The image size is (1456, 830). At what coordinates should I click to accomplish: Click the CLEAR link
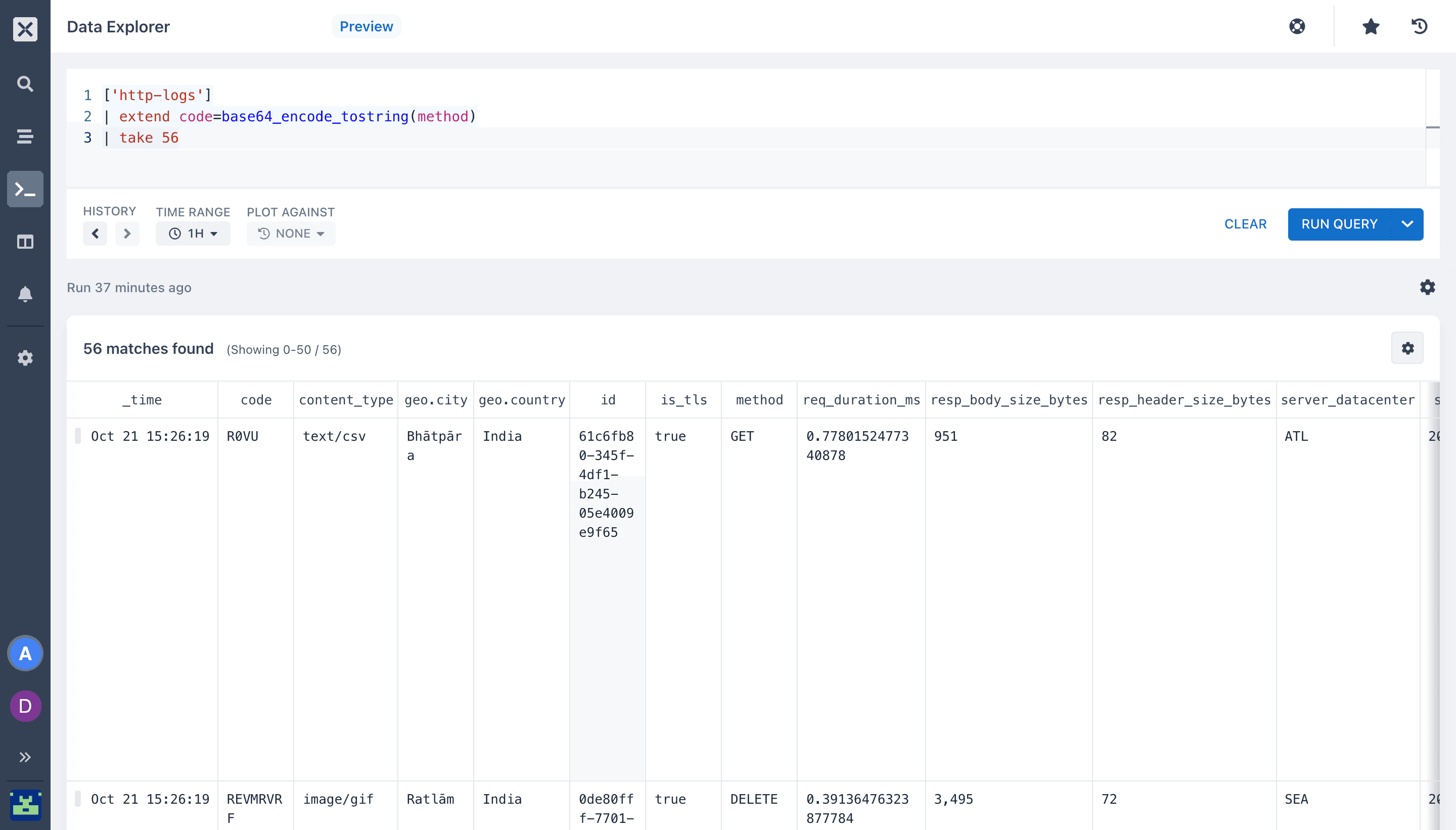[x=1245, y=224]
